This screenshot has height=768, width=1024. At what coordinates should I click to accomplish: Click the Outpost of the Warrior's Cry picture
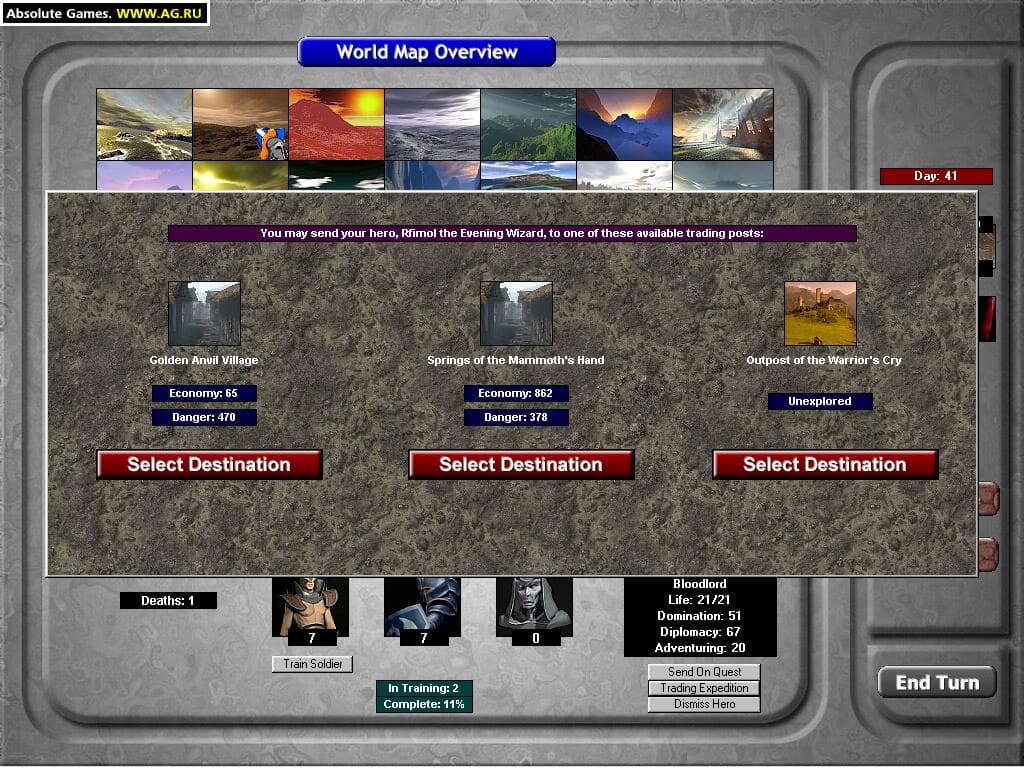coord(820,313)
